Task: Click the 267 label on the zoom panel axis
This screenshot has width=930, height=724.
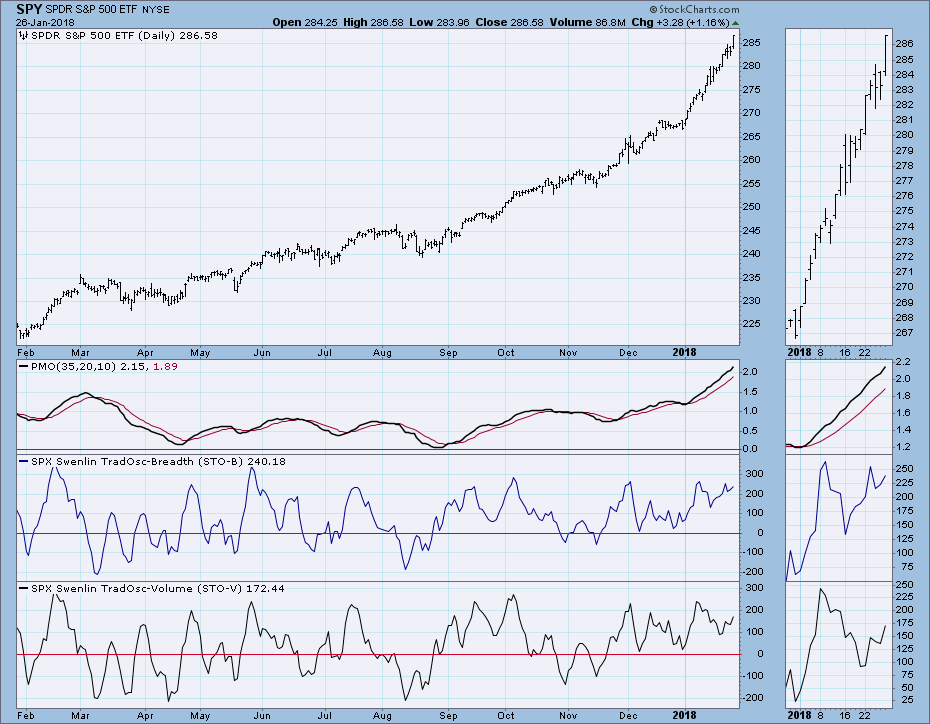Action: 904,333
